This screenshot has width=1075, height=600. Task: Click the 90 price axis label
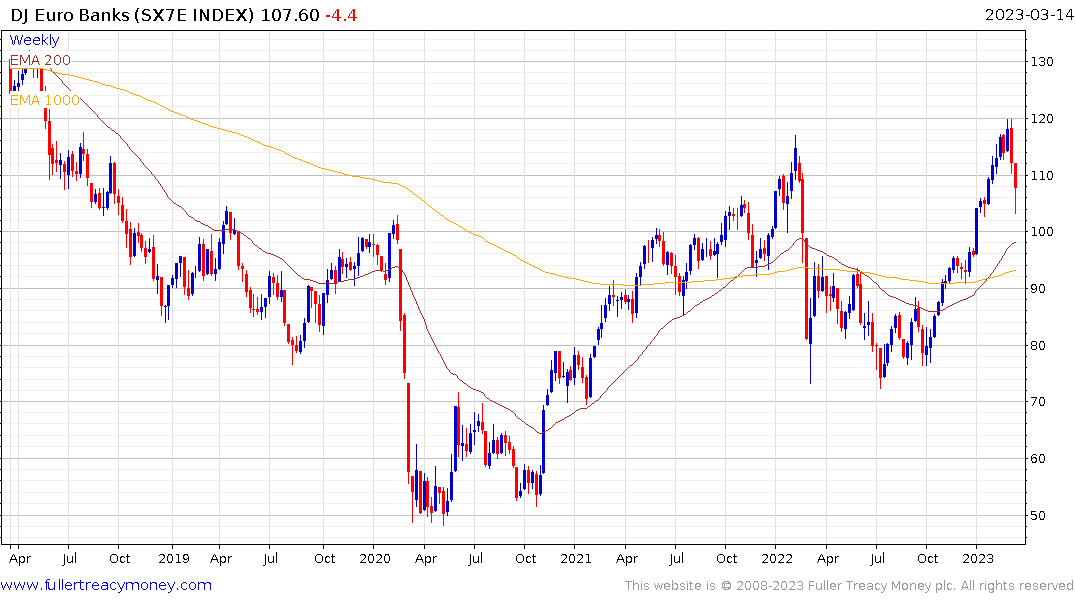pos(1038,289)
